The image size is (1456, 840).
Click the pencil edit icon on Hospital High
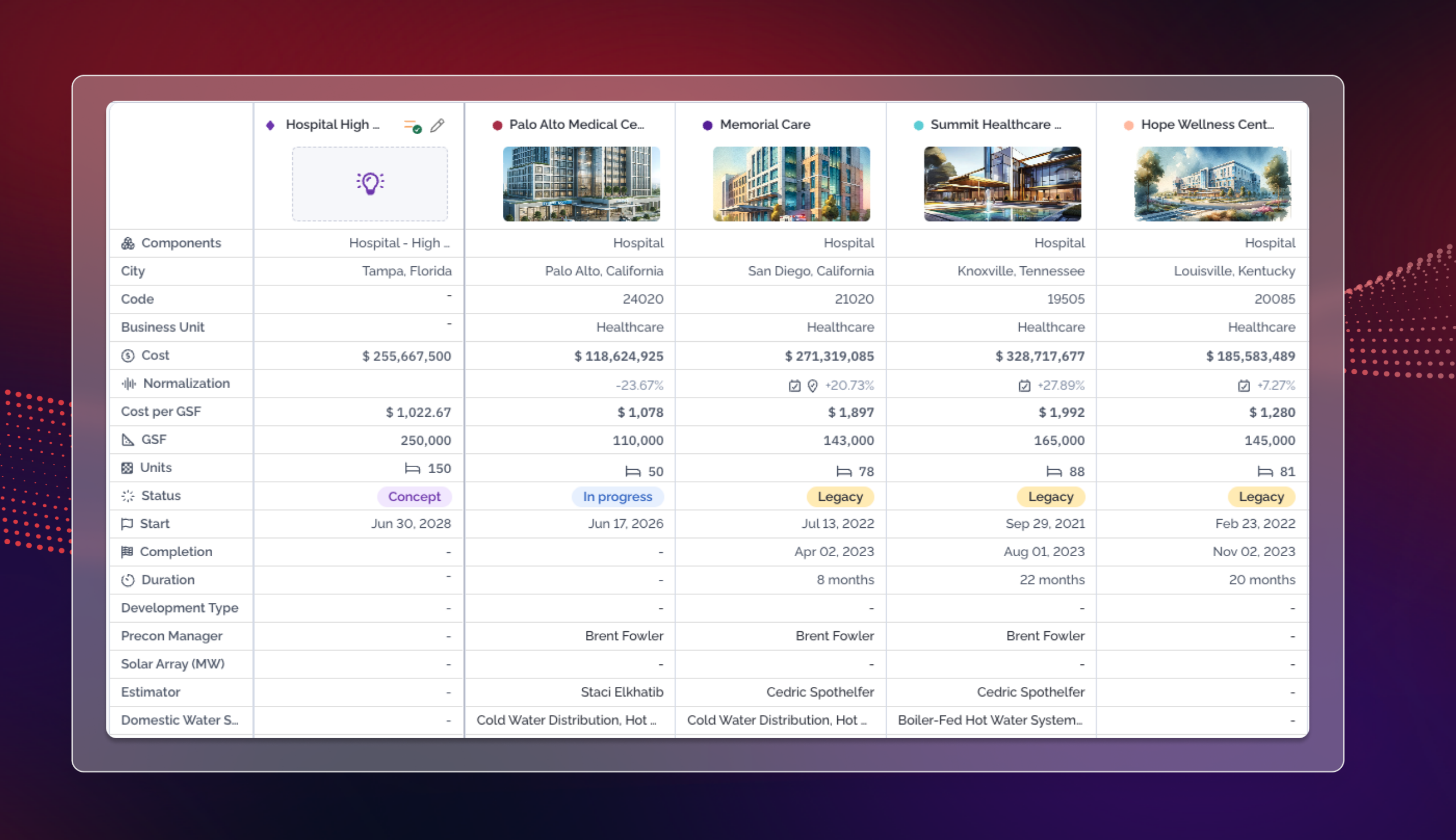pyautogui.click(x=437, y=125)
